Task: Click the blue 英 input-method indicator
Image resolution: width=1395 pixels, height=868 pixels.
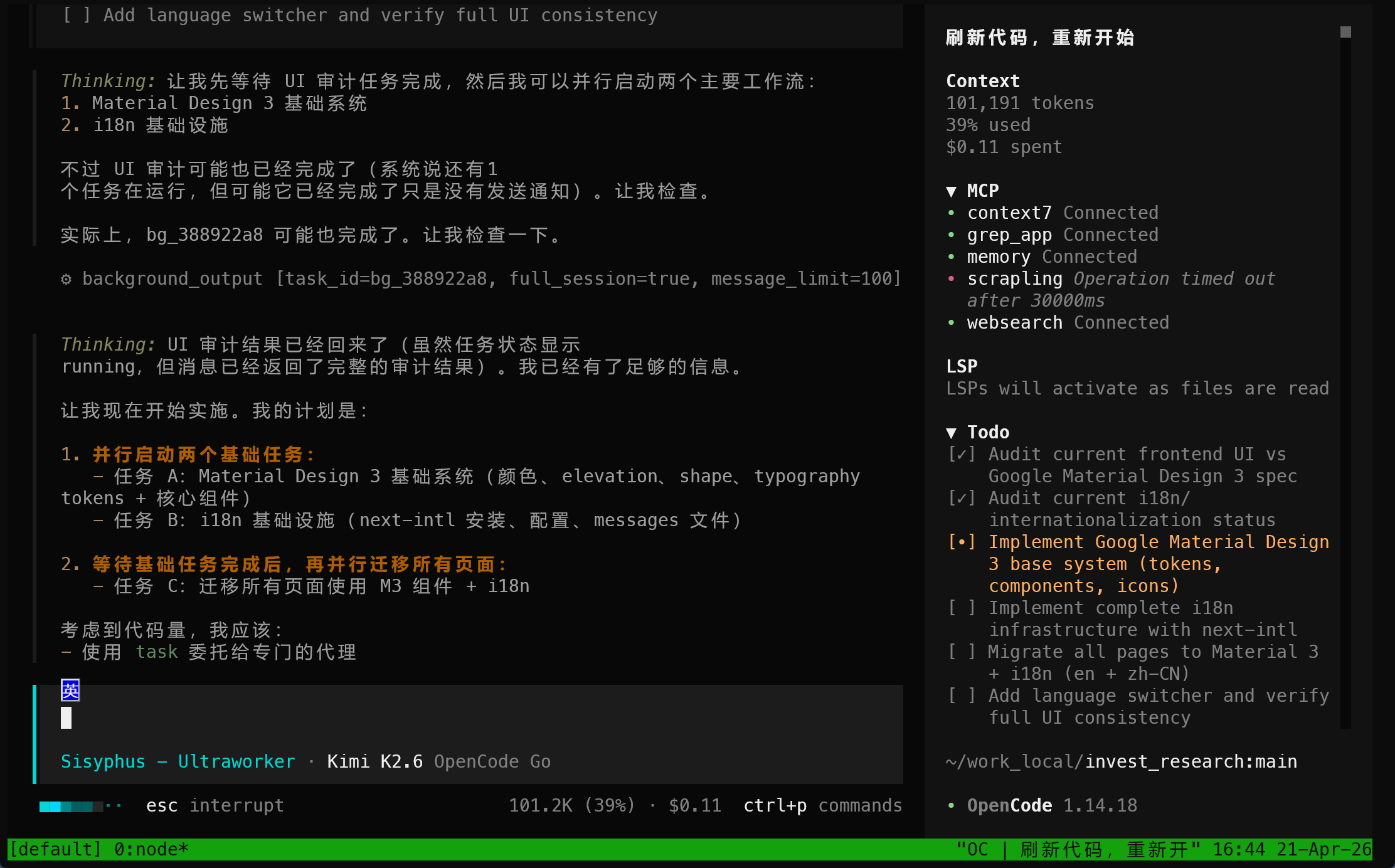Action: (70, 691)
